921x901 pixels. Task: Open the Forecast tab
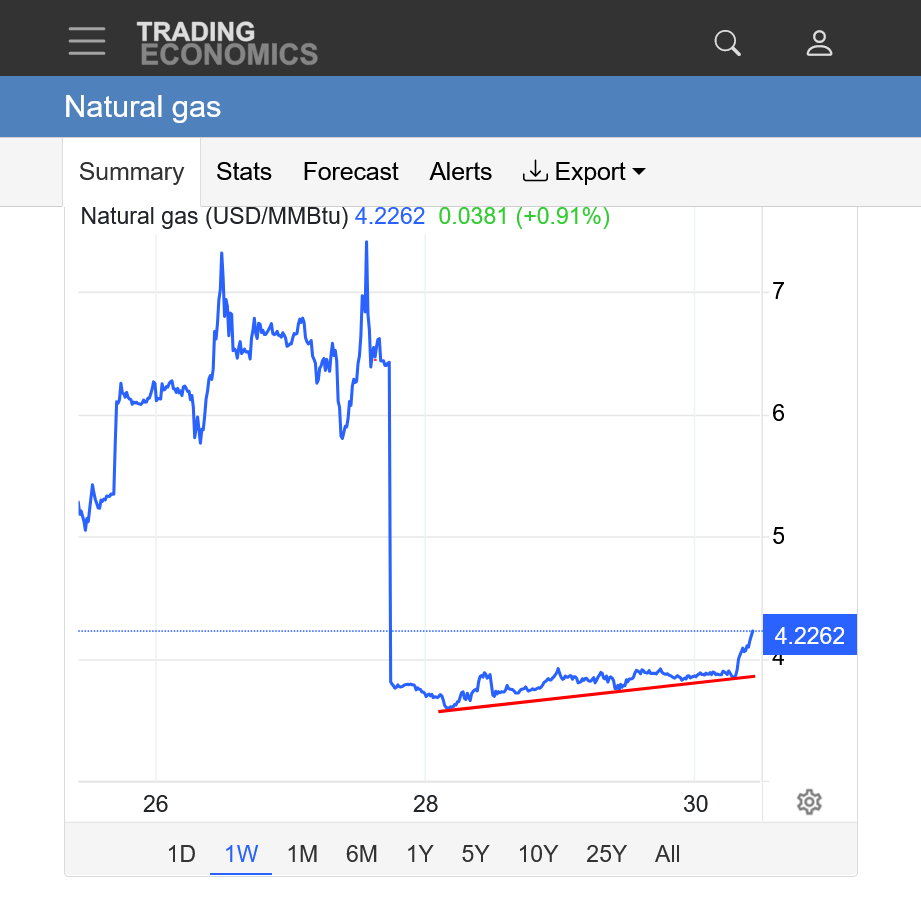[x=350, y=172]
